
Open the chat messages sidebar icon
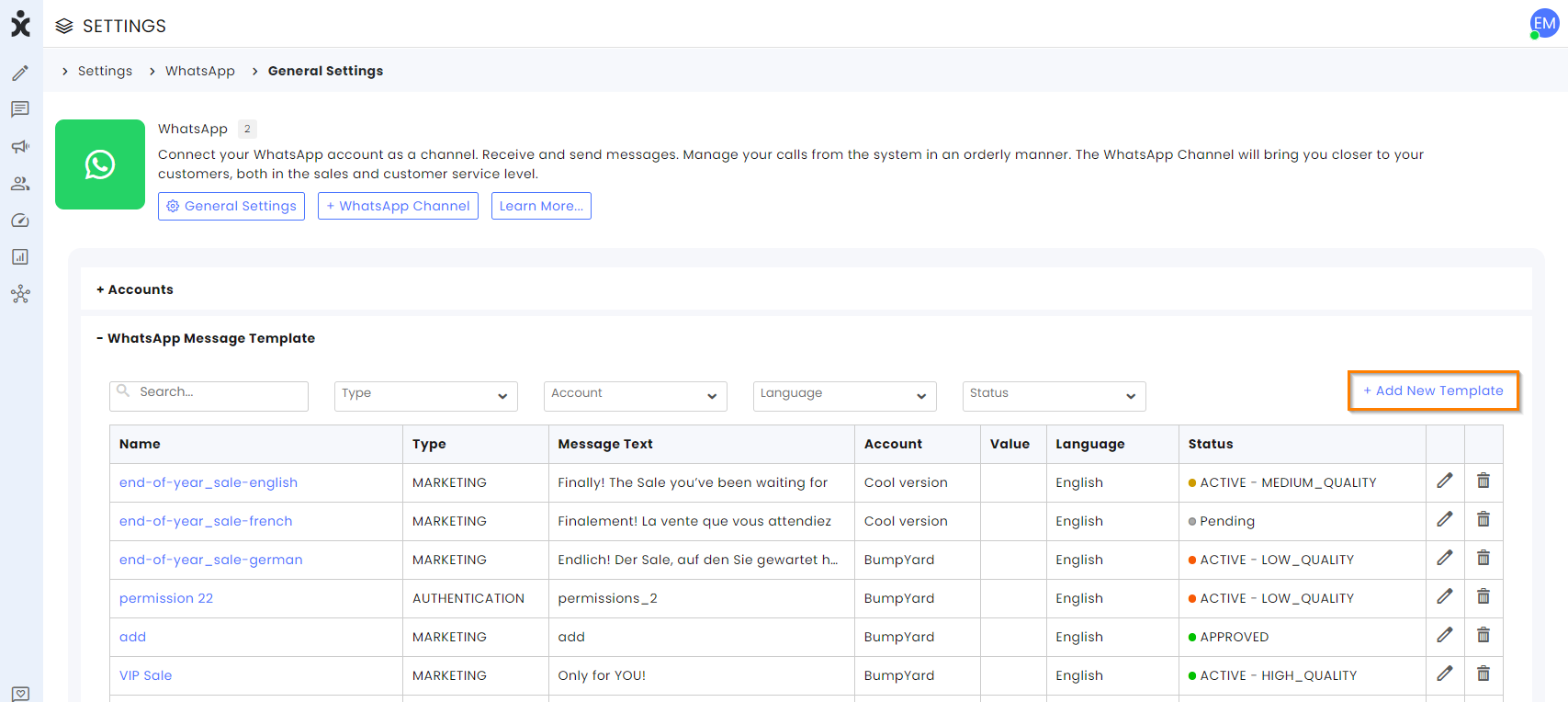(20, 109)
